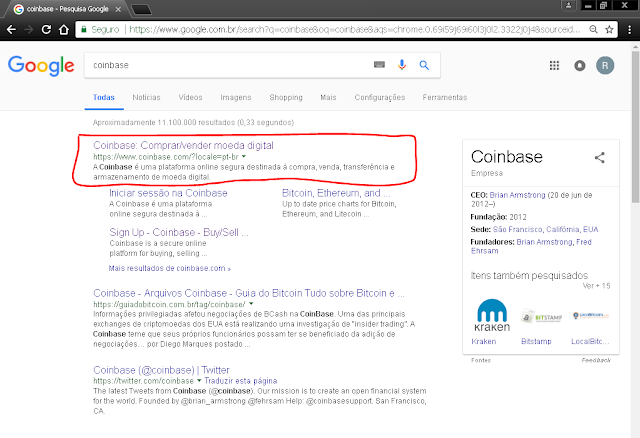640x438 pixels.
Task: Open Coinbase: Comprar/vender moeda digital result
Action: coord(183,145)
